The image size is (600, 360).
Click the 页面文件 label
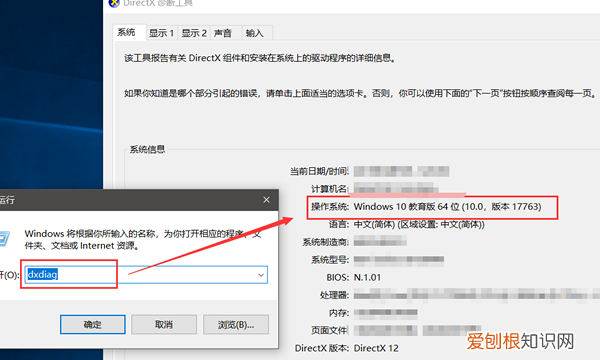tap(329, 330)
